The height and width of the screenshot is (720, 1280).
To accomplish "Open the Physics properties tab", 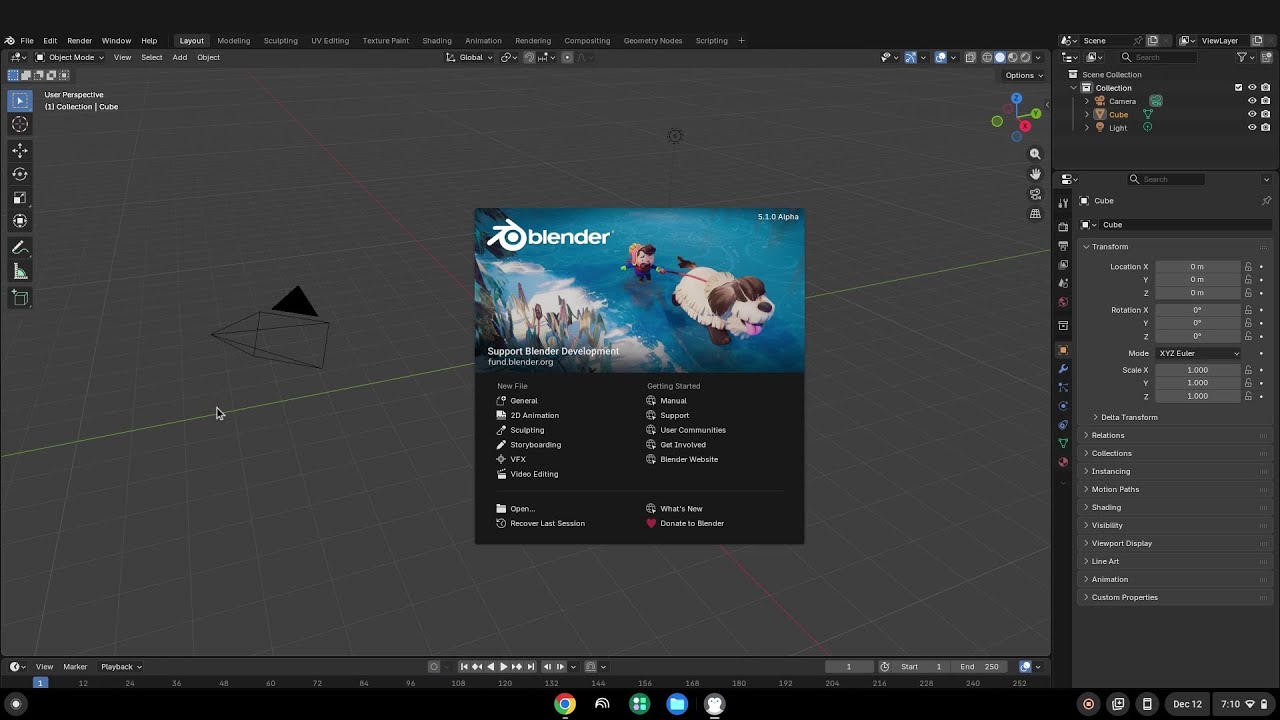I will point(1063,406).
